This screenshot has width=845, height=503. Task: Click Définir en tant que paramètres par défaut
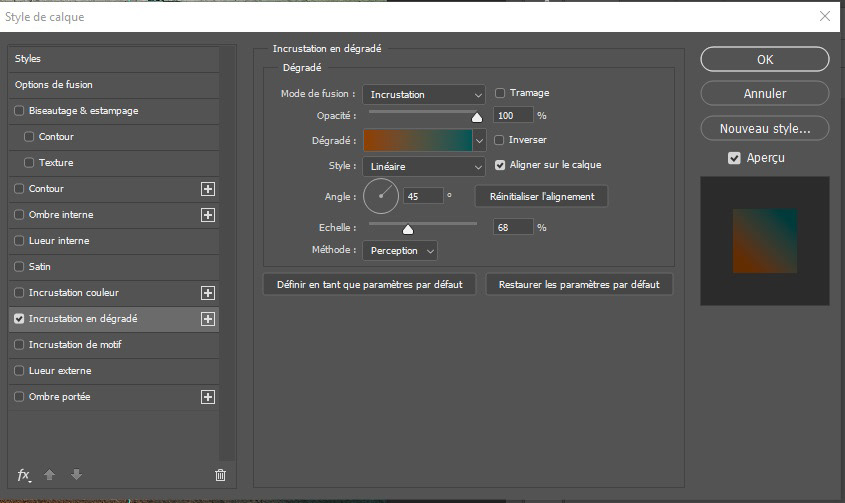pos(370,284)
